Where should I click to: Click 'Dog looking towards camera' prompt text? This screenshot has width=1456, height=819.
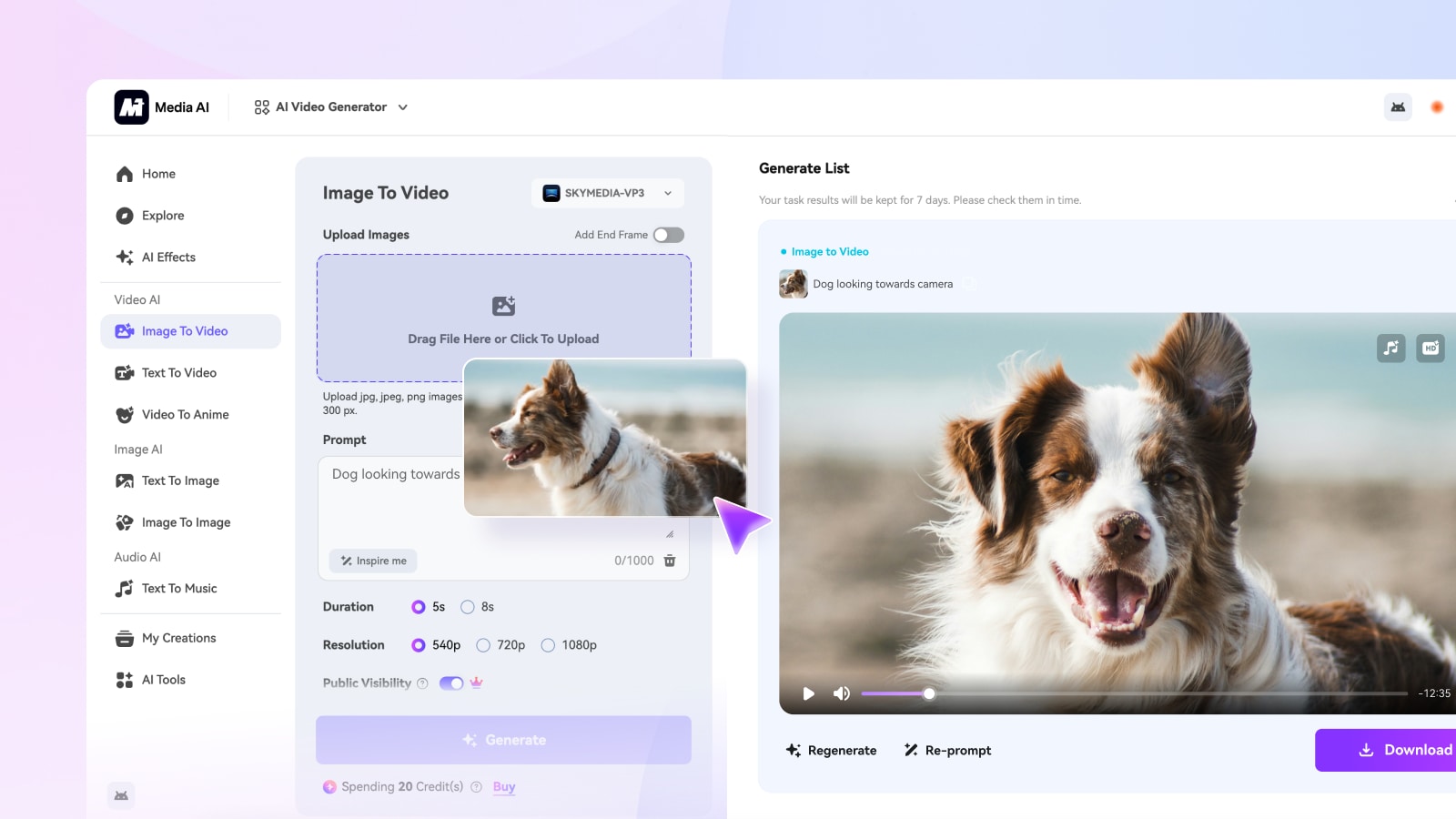(883, 284)
